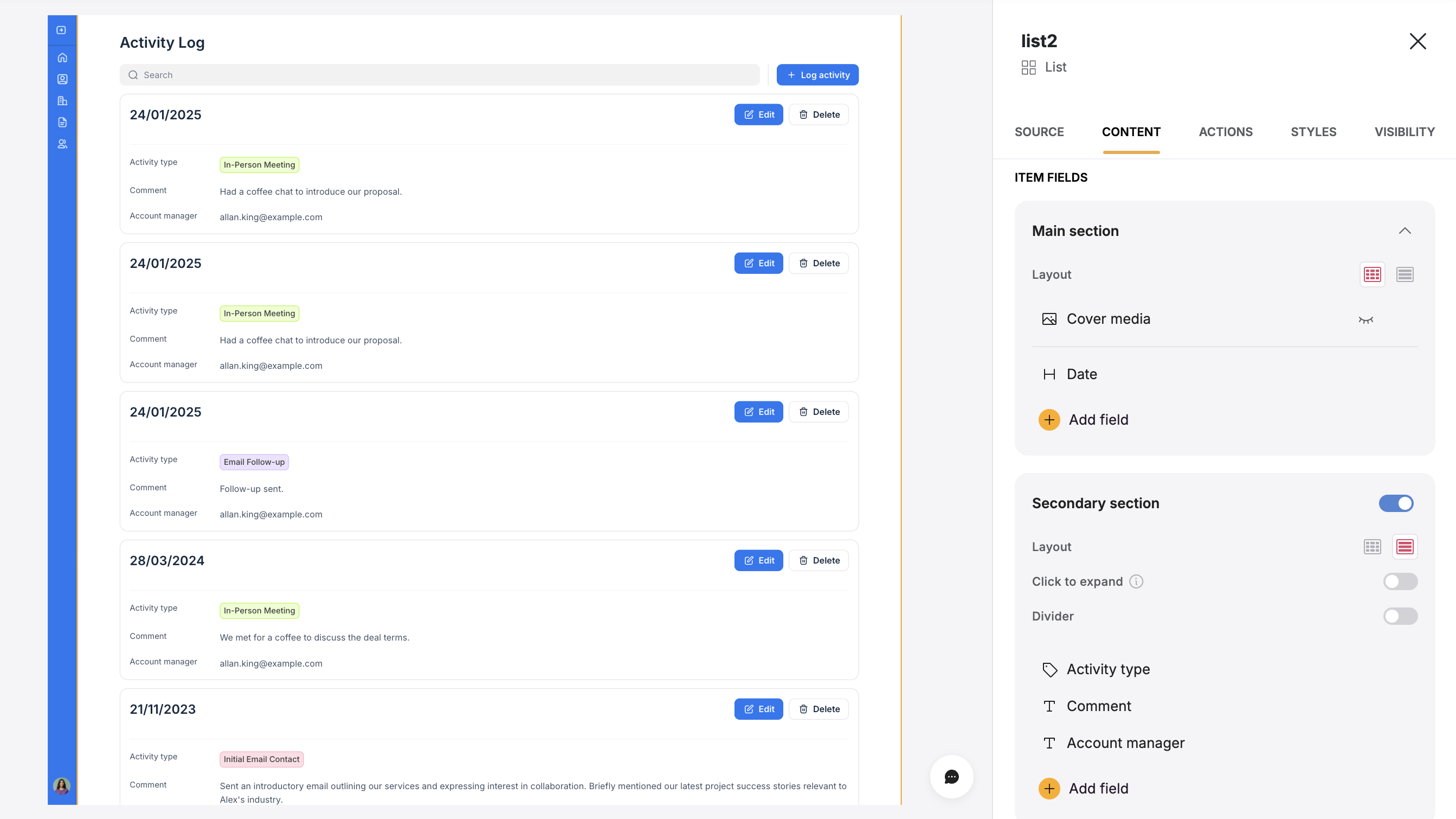
Task: Switch to the ACTIONS tab
Action: pos(1226,132)
